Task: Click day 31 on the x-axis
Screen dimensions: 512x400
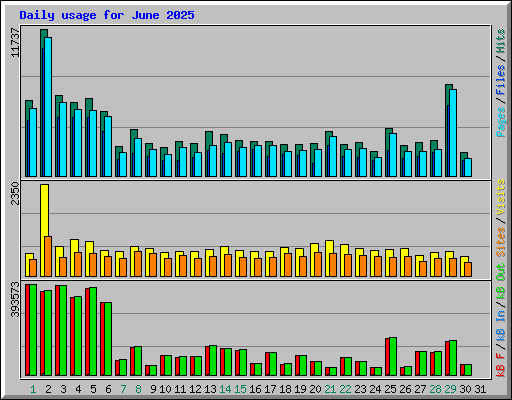Action: 480,389
